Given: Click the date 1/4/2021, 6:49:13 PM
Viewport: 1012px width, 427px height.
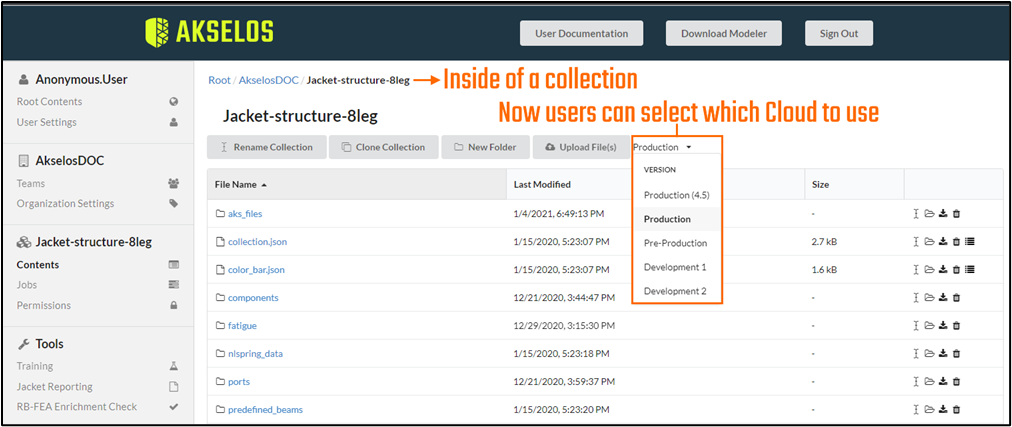Looking at the screenshot, I should click(x=559, y=214).
